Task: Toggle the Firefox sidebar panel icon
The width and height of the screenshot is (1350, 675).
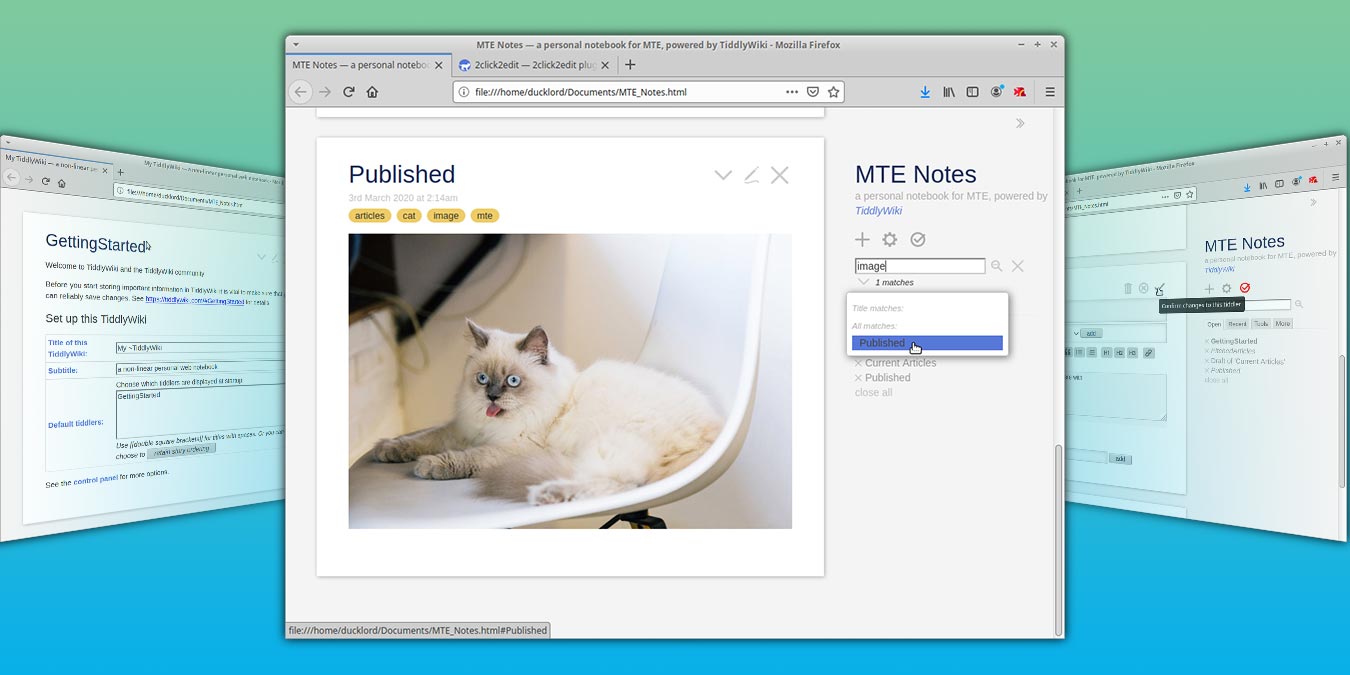Action: [971, 91]
